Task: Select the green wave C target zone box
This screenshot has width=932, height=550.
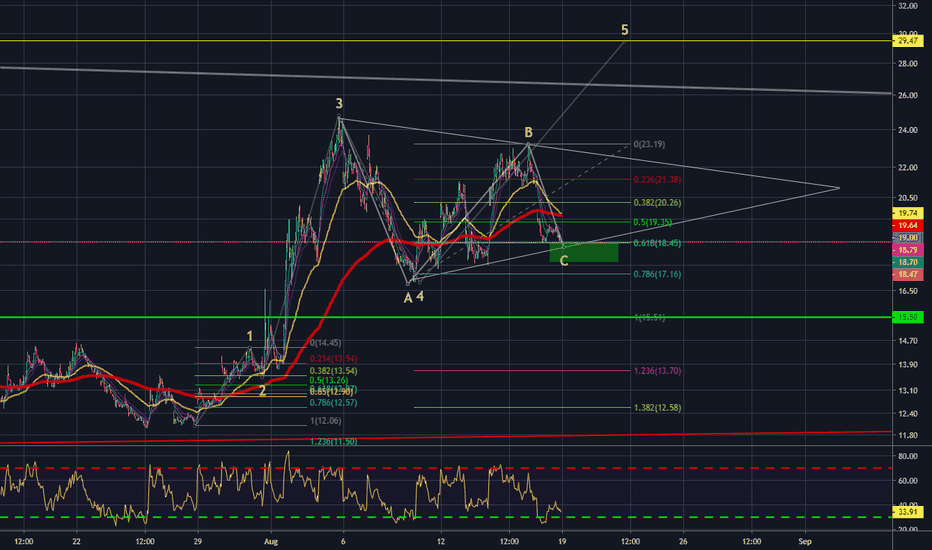Action: (584, 252)
